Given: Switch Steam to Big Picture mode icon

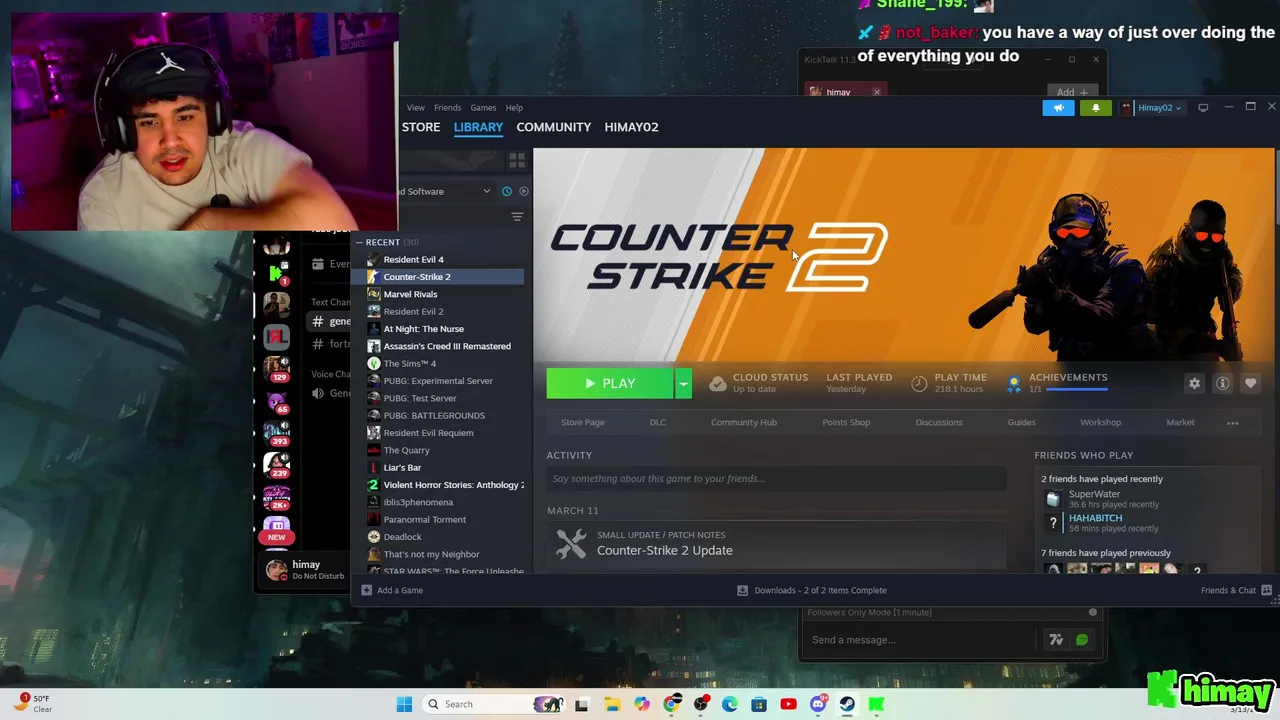Looking at the screenshot, I should point(1203,107).
